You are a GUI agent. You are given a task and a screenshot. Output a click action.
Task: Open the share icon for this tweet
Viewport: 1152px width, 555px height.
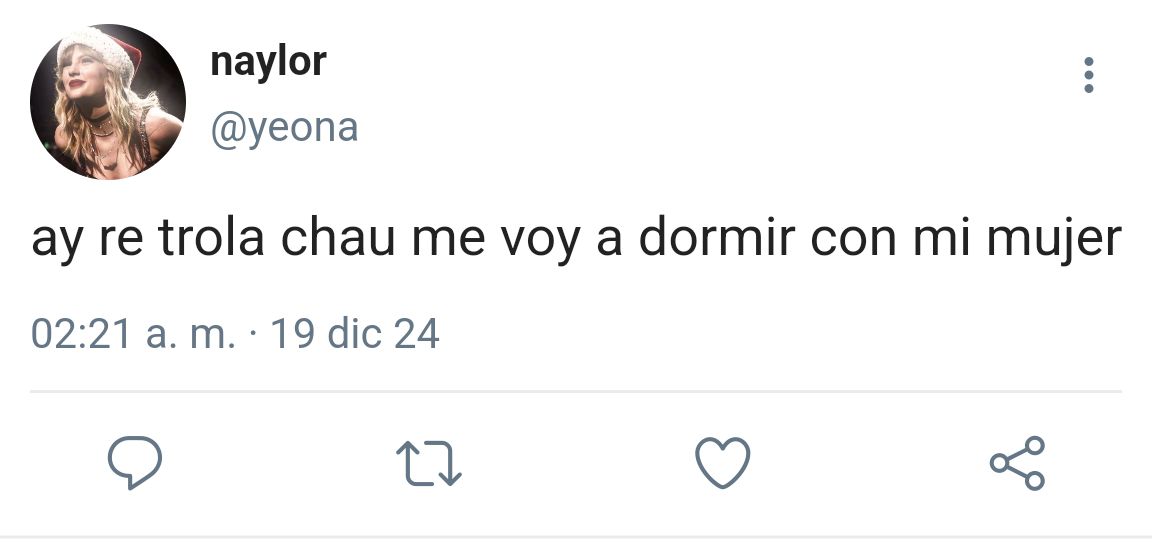tap(1018, 462)
